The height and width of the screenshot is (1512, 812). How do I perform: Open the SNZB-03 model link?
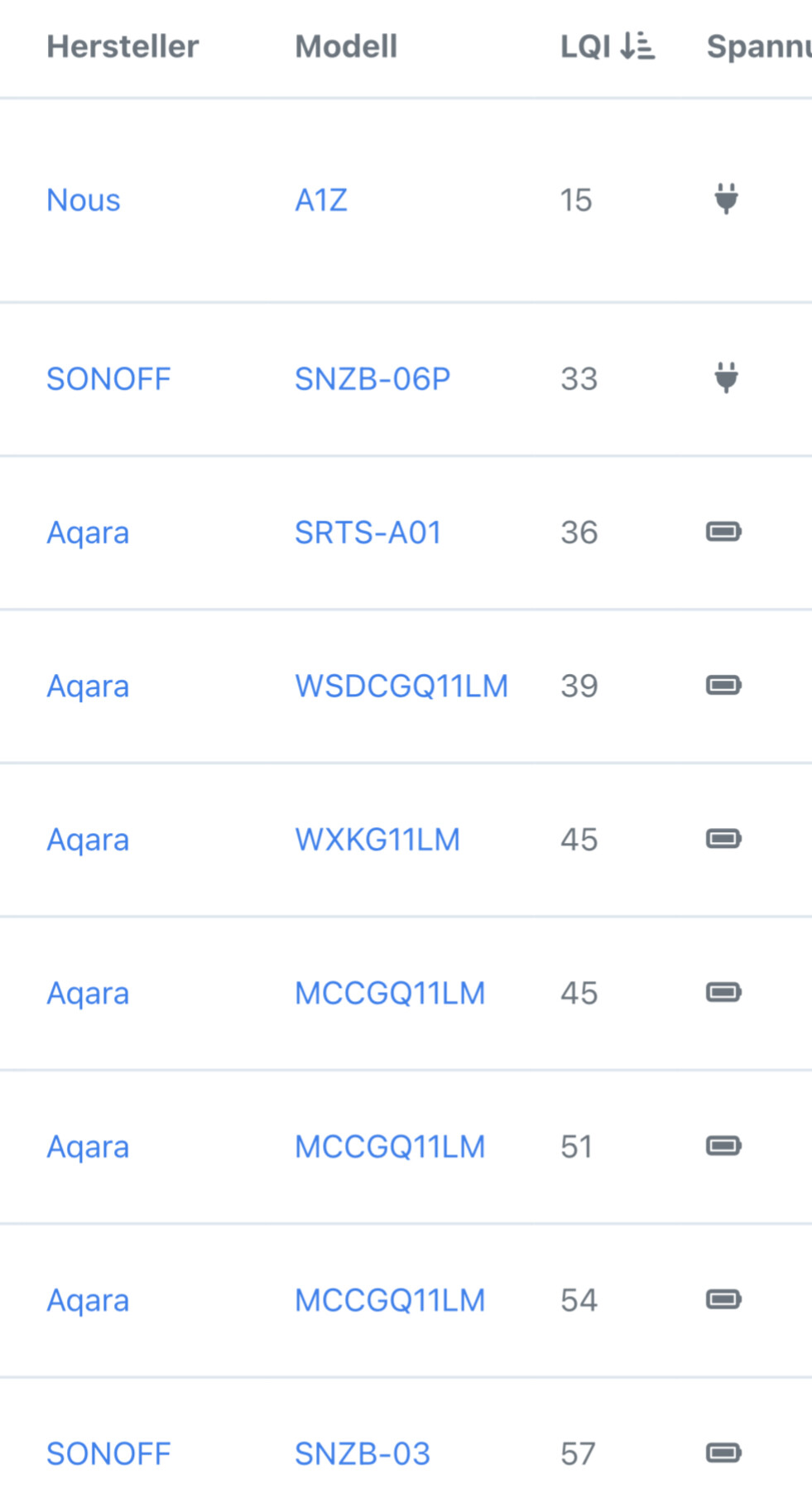click(x=363, y=1454)
